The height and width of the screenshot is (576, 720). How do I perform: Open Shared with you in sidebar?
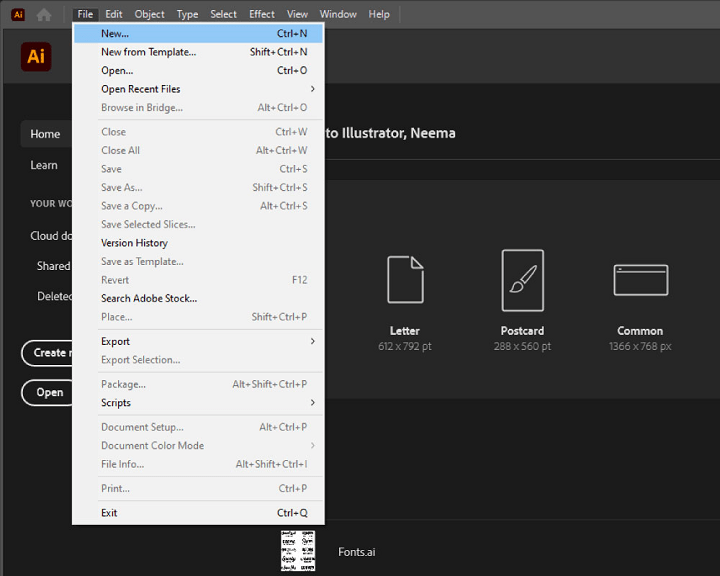[x=54, y=266]
